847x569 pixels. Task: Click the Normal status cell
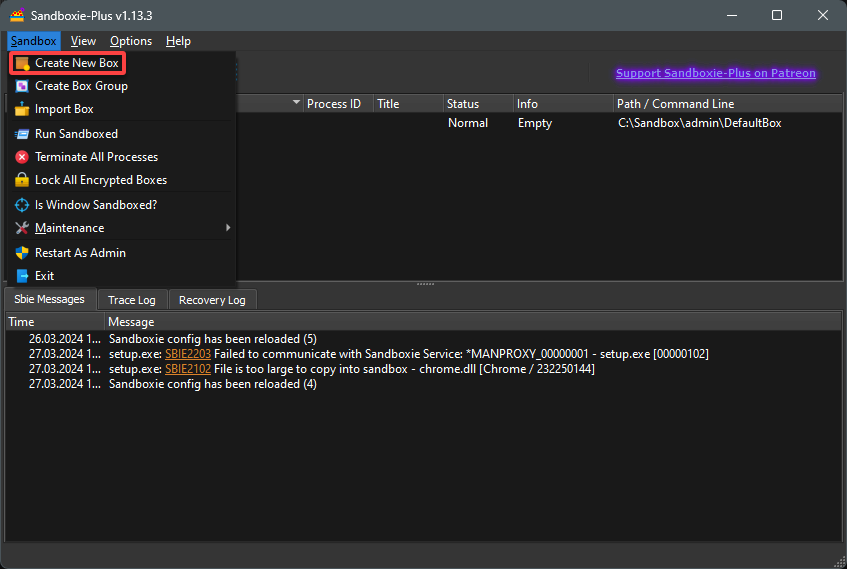click(x=468, y=123)
